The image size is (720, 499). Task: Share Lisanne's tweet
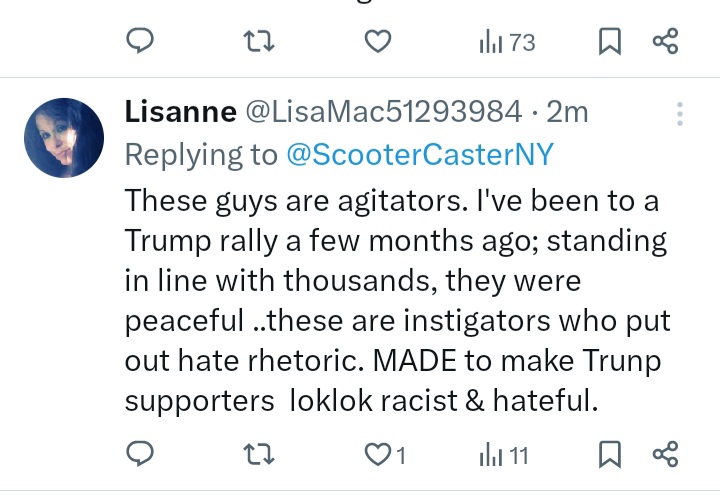[x=665, y=455]
